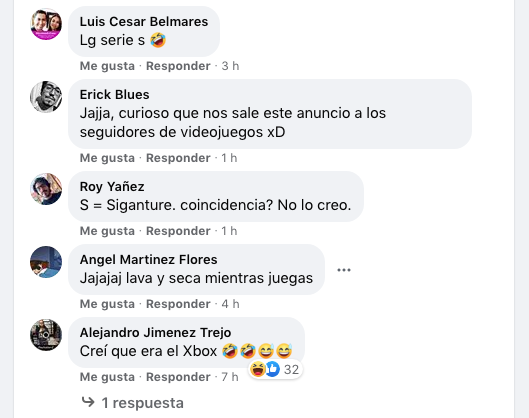Image resolution: width=529 pixels, height=418 pixels.
Task: Open Luis Cesar Belmares profile picture
Action: click(x=46, y=24)
